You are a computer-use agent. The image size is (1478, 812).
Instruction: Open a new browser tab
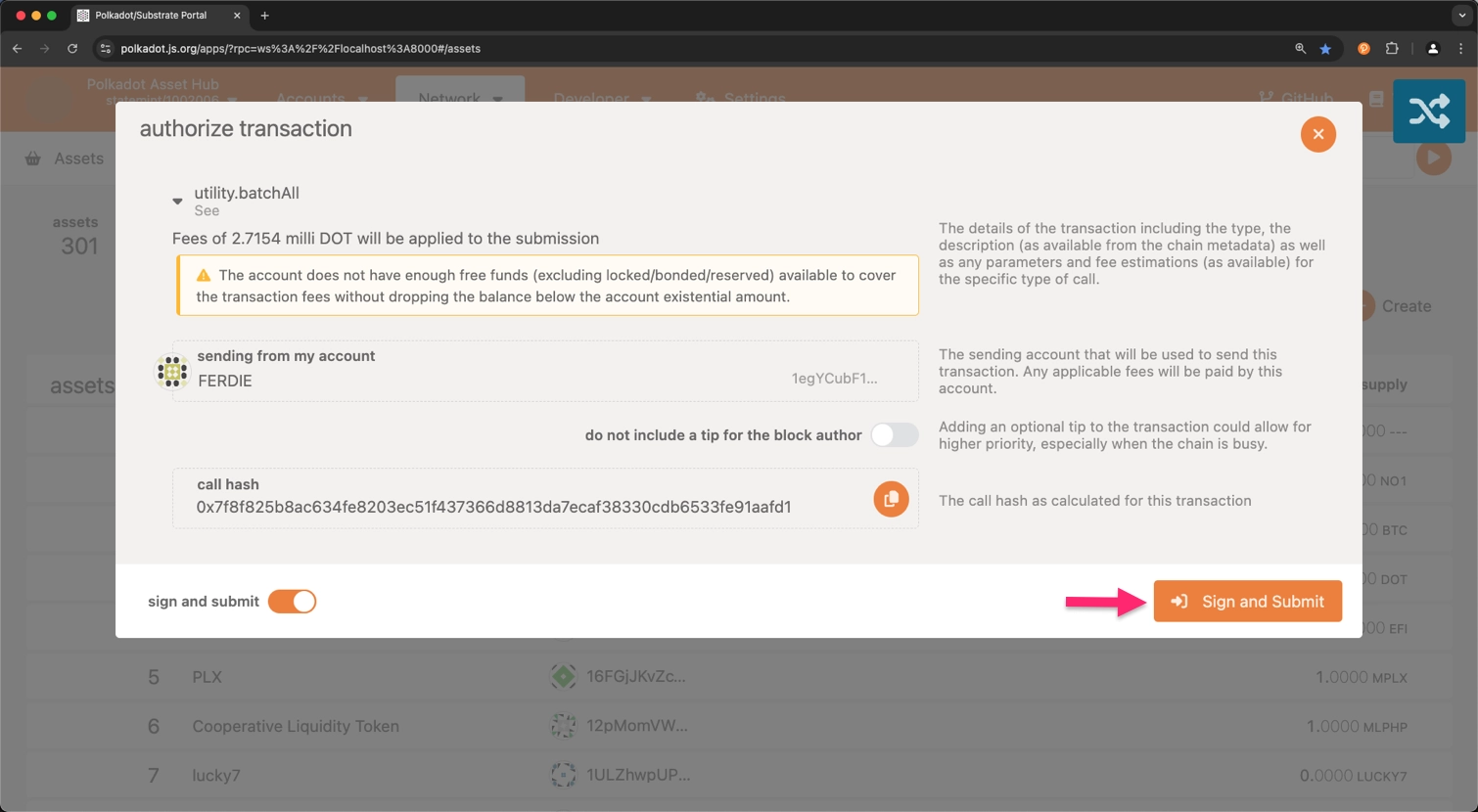(x=265, y=16)
